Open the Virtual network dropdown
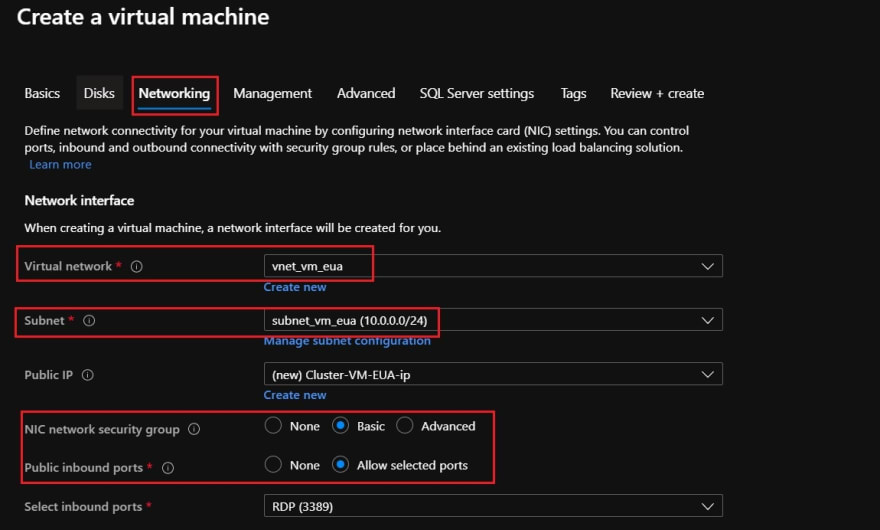Viewport: 880px width, 530px height. (493, 266)
